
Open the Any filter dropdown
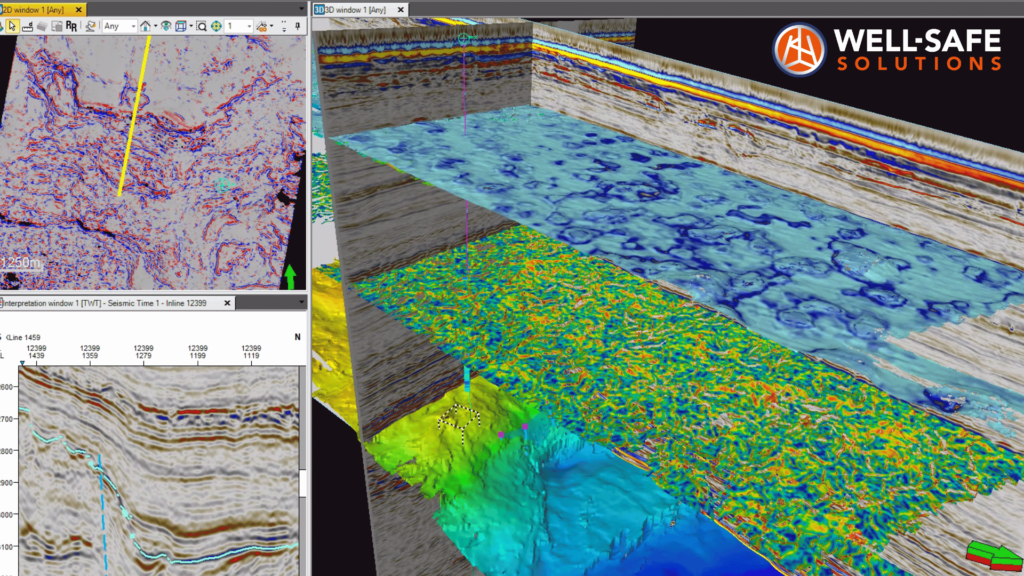[x=133, y=28]
